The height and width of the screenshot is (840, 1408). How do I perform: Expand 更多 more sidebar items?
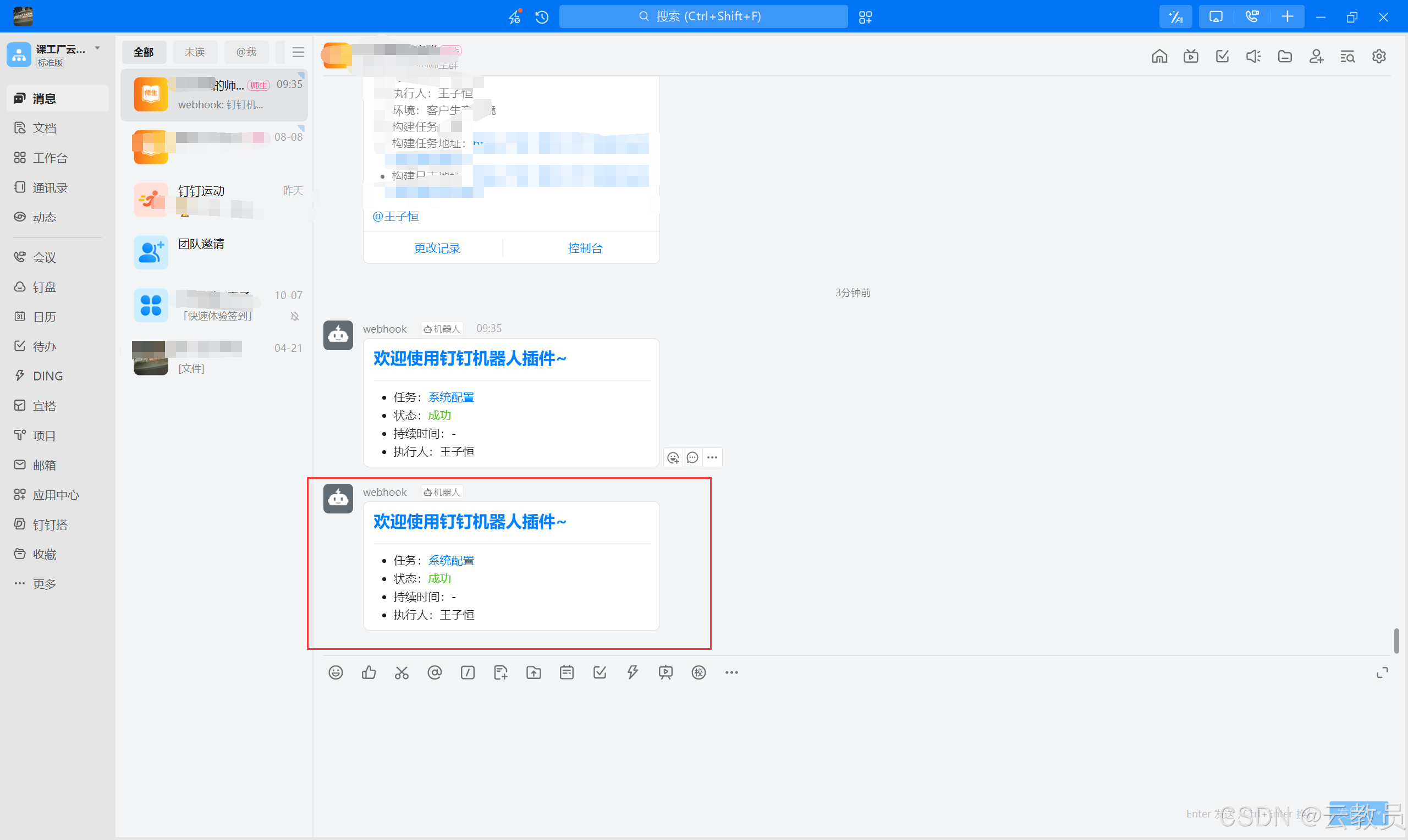(57, 584)
